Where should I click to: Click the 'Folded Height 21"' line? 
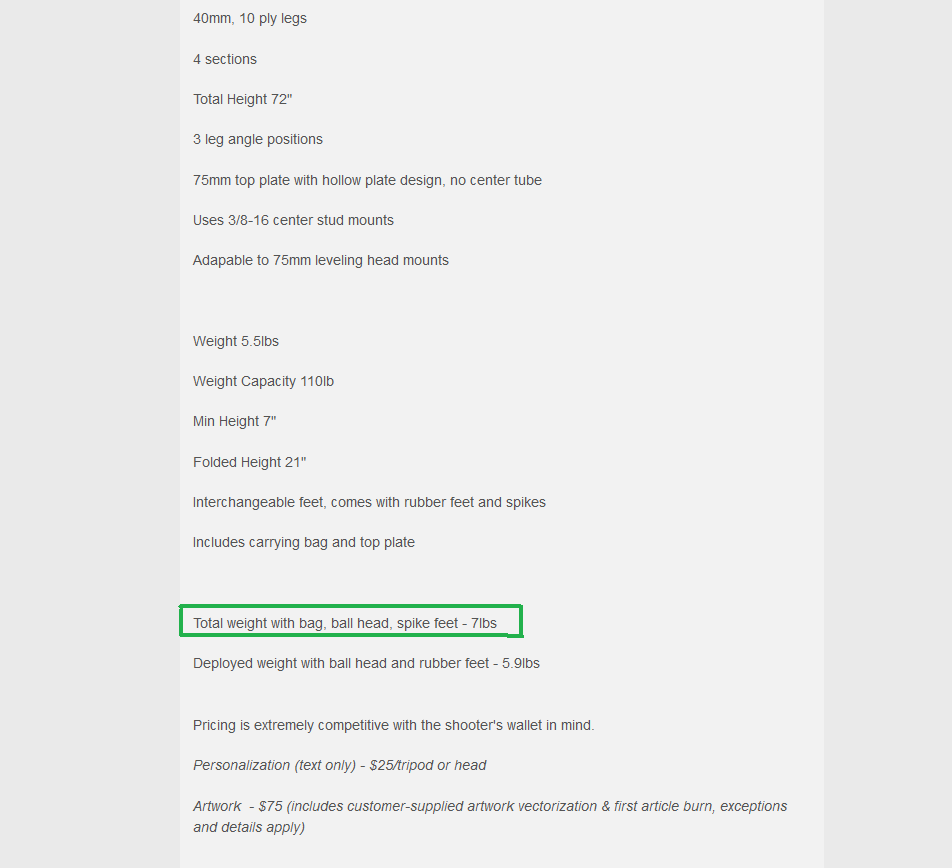pos(250,463)
